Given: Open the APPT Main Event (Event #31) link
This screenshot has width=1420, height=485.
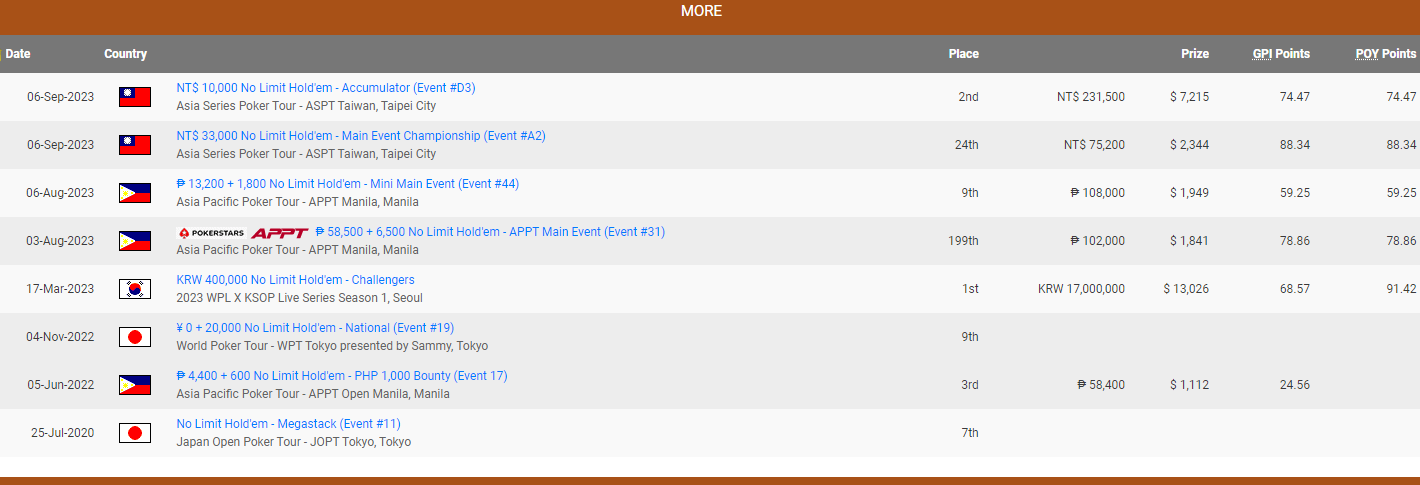Looking at the screenshot, I should (490, 232).
